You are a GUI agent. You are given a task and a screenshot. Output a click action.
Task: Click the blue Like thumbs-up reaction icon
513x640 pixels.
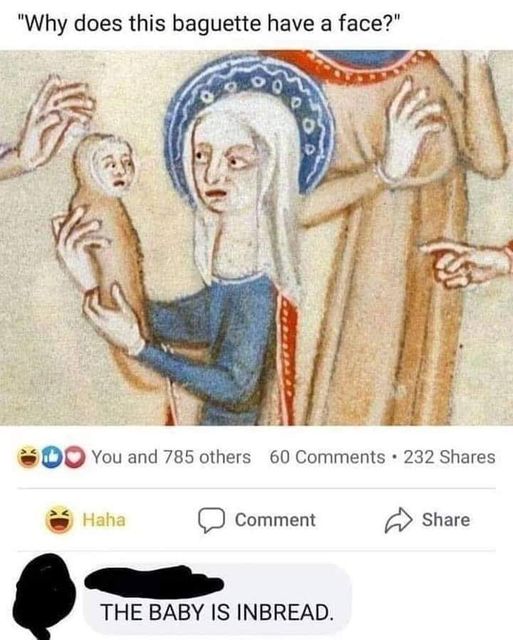point(51,458)
